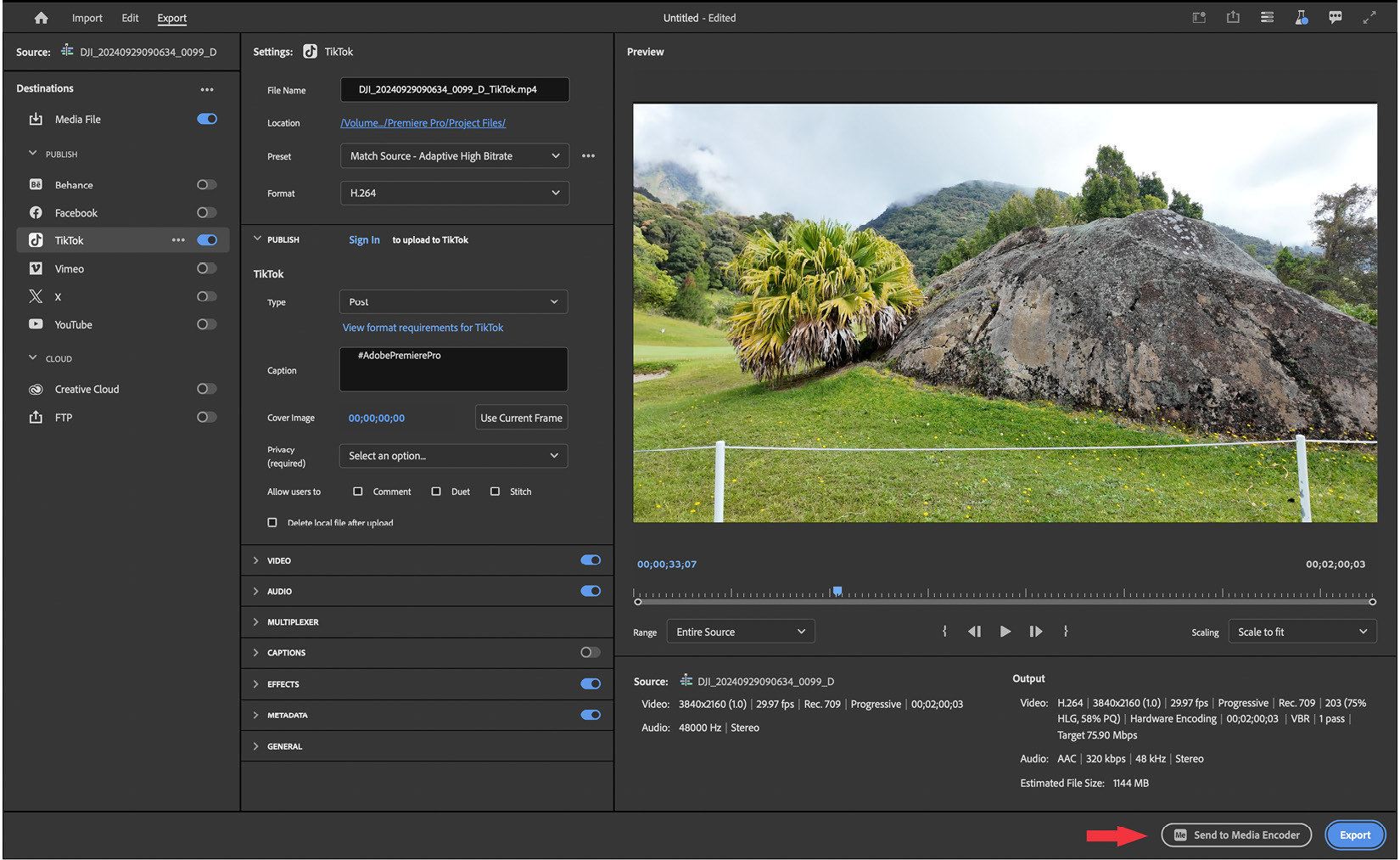Switch to the Import tab
Image resolution: width=1400 pixels, height=860 pixels.
[x=87, y=18]
